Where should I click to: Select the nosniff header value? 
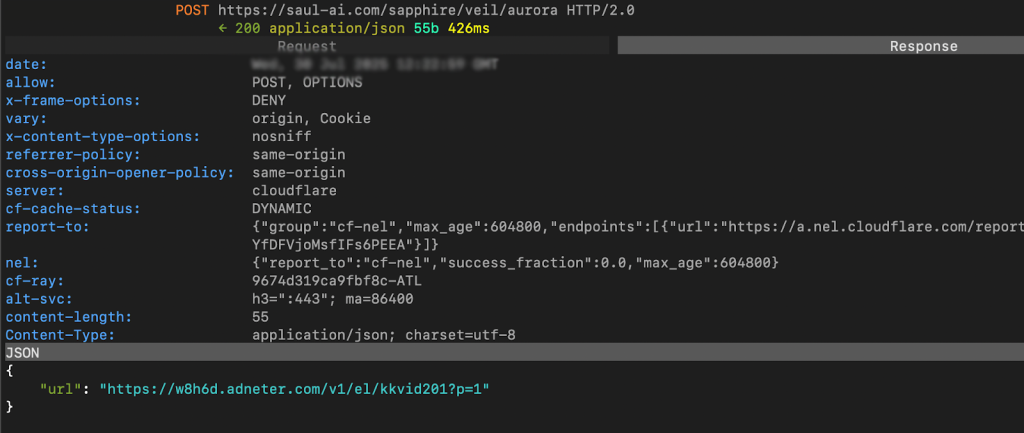coord(281,137)
